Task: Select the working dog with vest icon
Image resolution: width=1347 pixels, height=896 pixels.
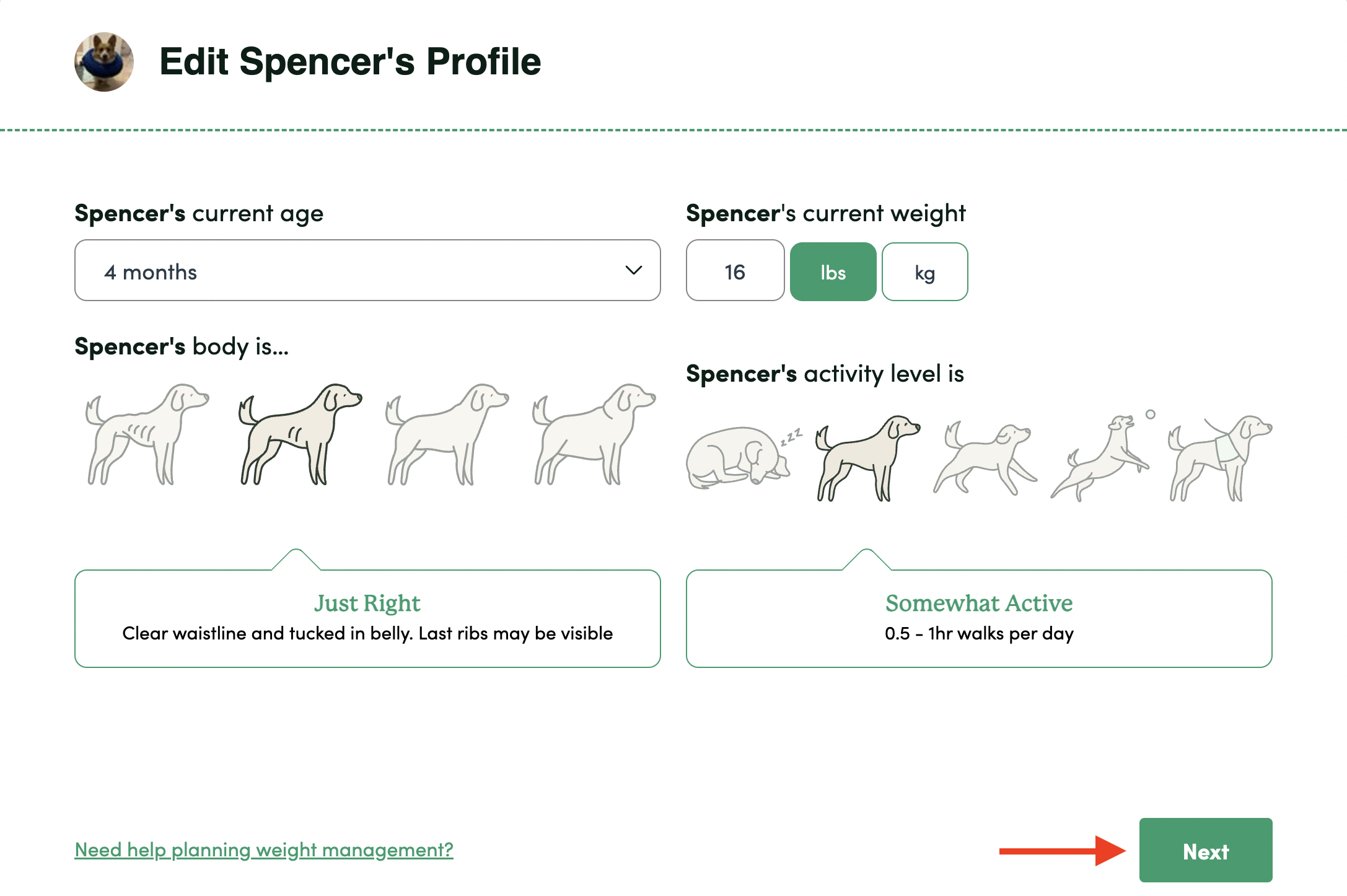Action: tap(1220, 457)
